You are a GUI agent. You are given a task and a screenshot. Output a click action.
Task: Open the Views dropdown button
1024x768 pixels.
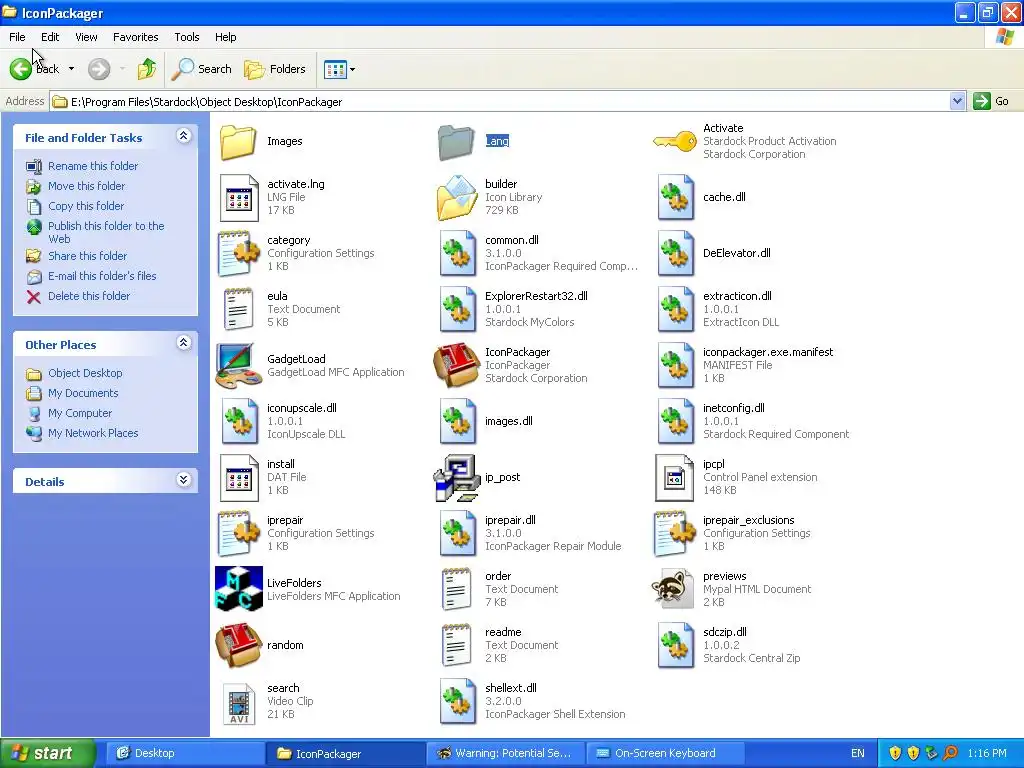pos(340,69)
